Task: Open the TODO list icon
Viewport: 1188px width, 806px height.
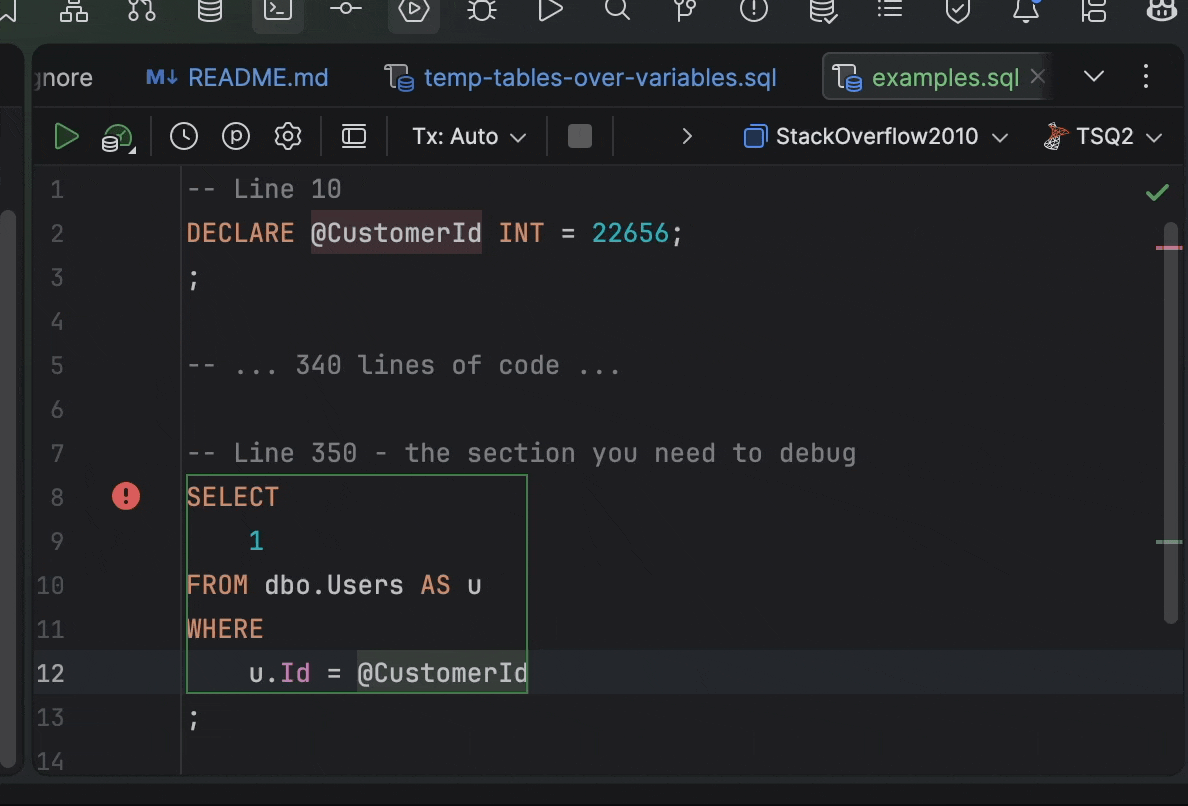Action: point(889,9)
